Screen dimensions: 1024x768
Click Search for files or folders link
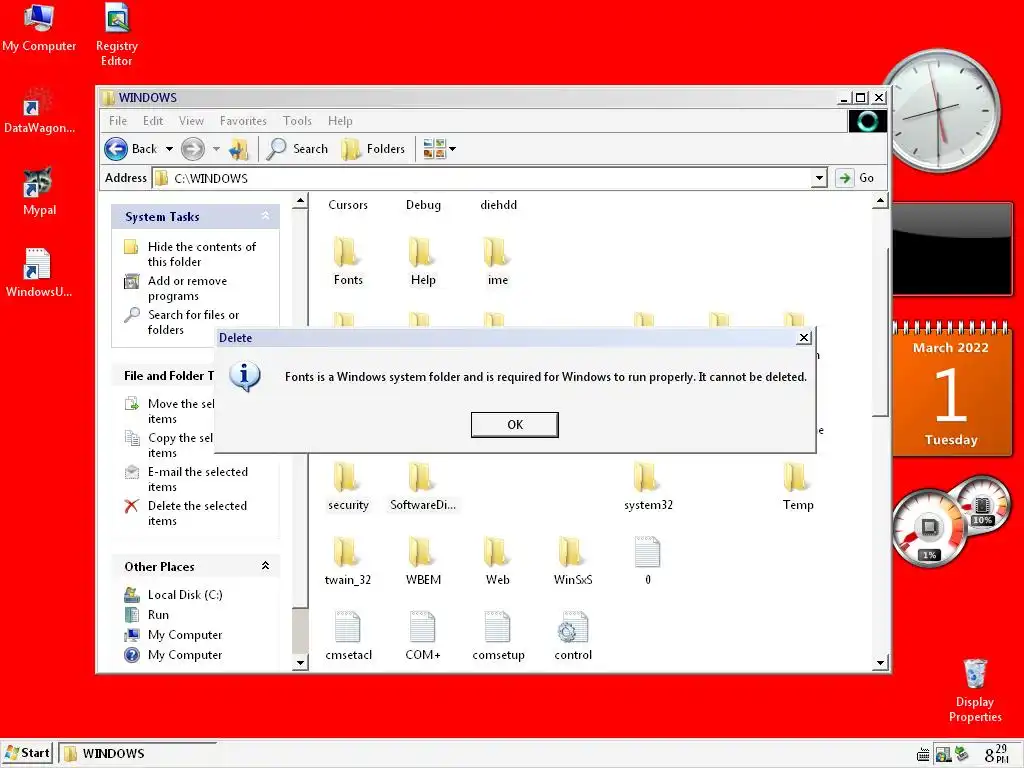tap(193, 322)
